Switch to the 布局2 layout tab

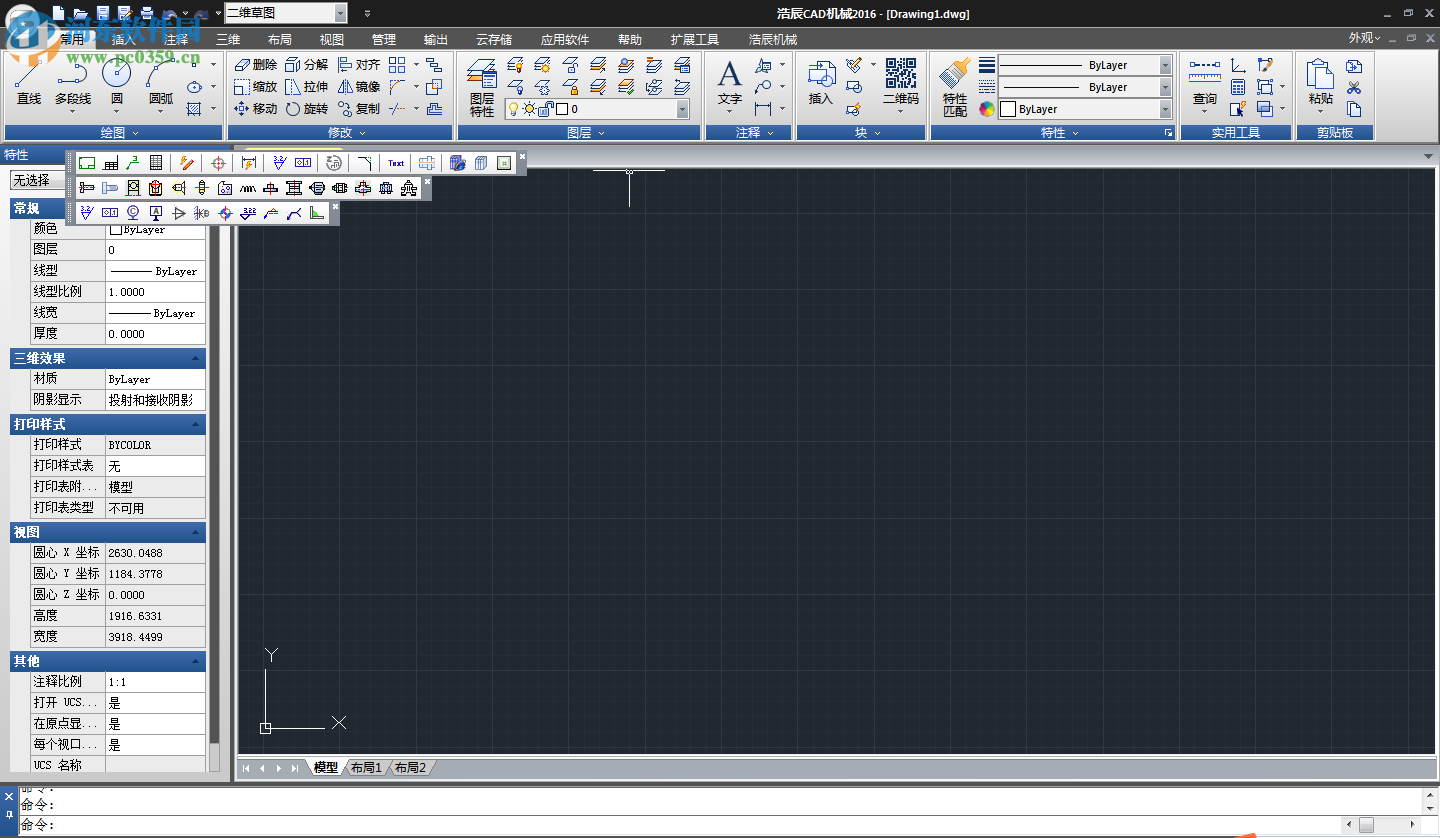pyautogui.click(x=410, y=767)
